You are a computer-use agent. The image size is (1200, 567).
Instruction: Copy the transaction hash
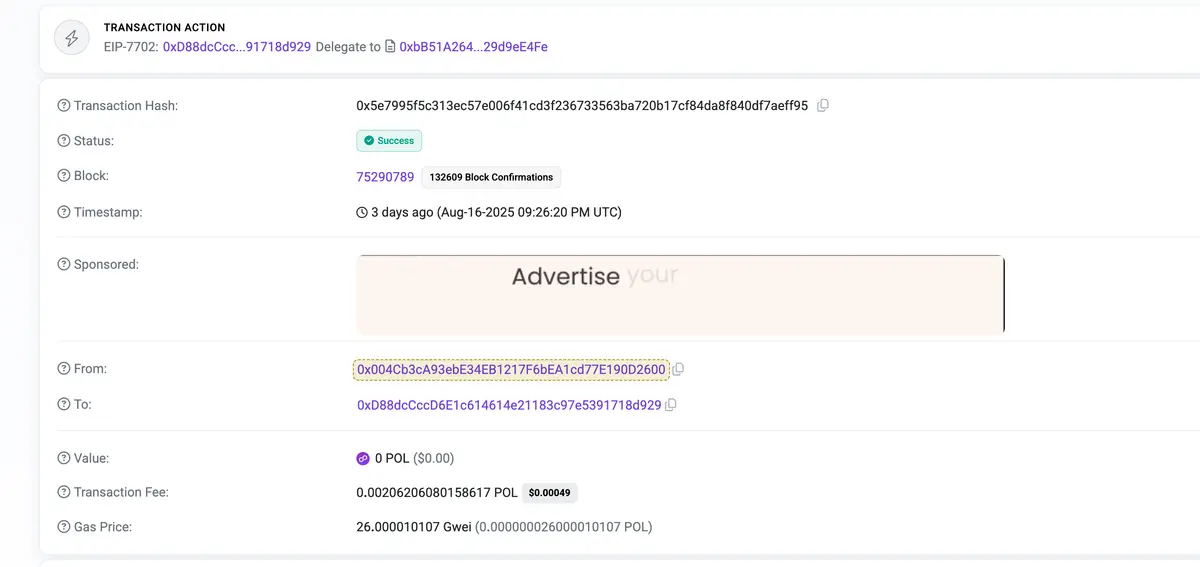823,105
